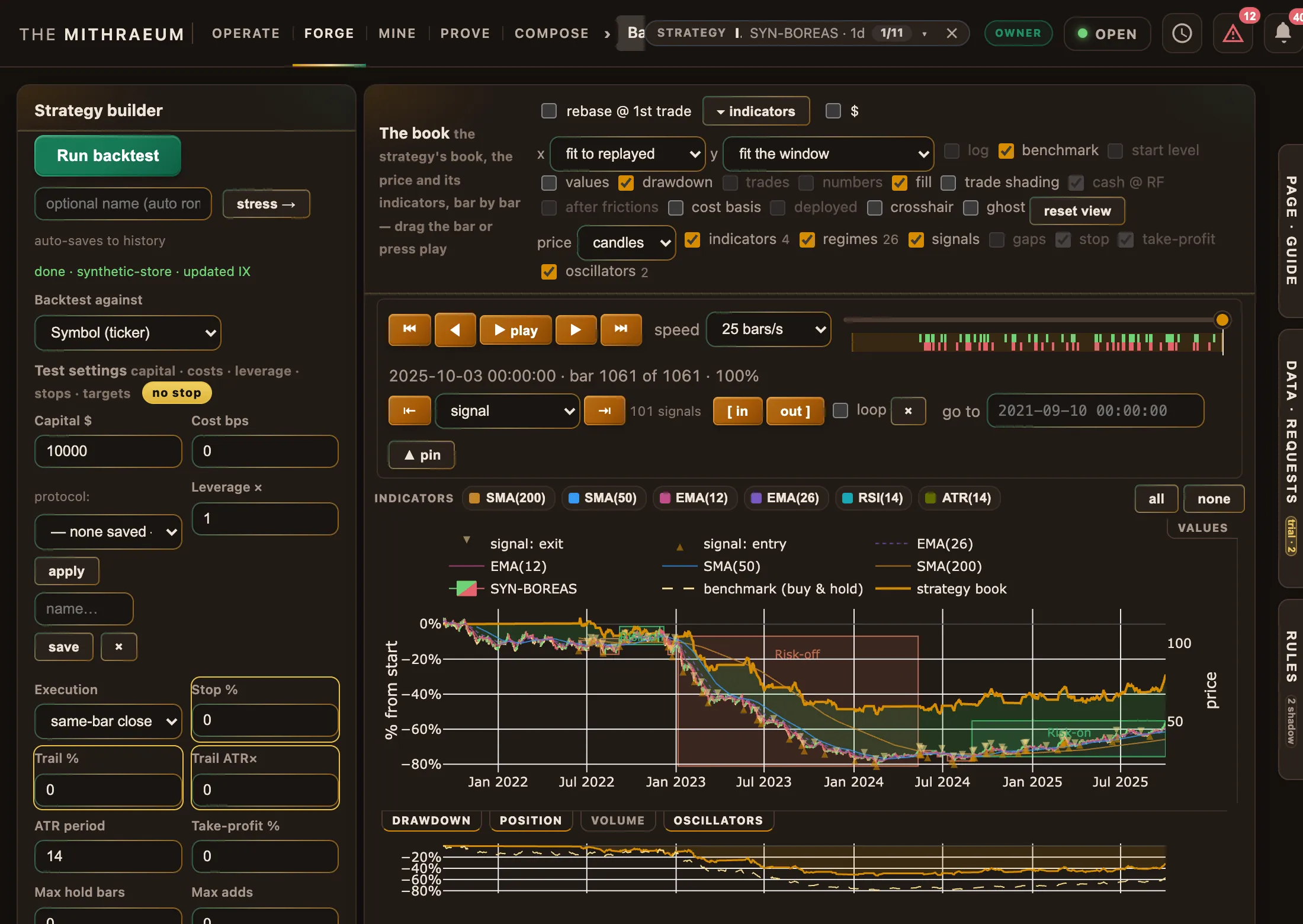
Task: Step one bar backward in replay
Action: 455,329
